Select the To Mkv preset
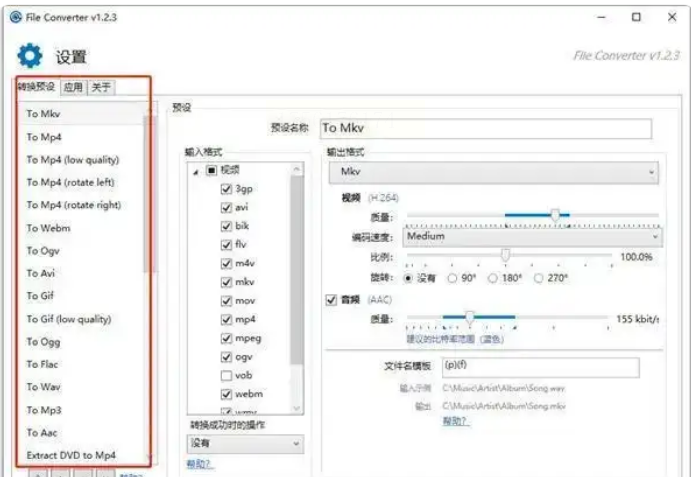The height and width of the screenshot is (477, 691). 82,114
